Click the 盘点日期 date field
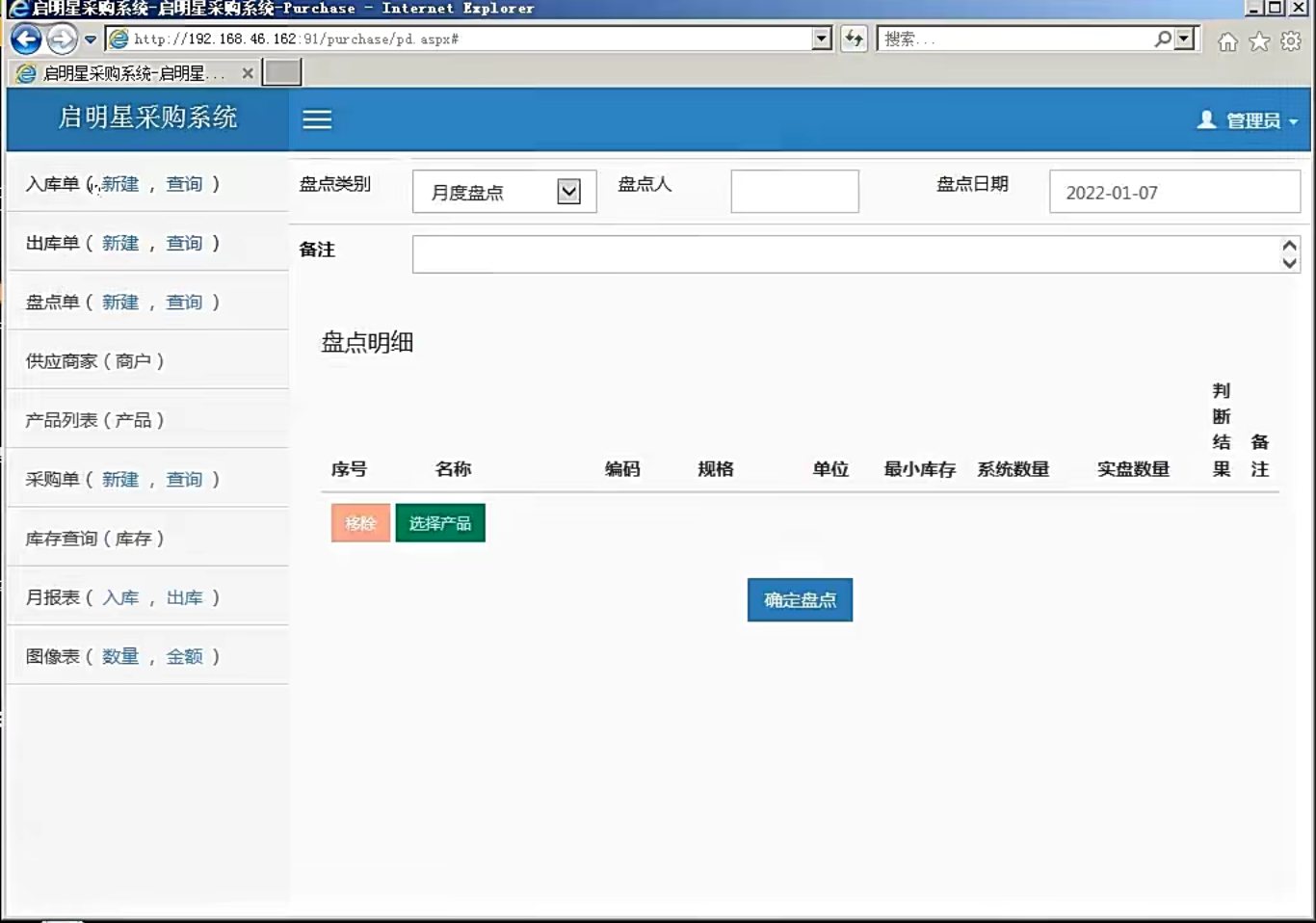This screenshot has width=1316, height=923. pyautogui.click(x=1174, y=192)
